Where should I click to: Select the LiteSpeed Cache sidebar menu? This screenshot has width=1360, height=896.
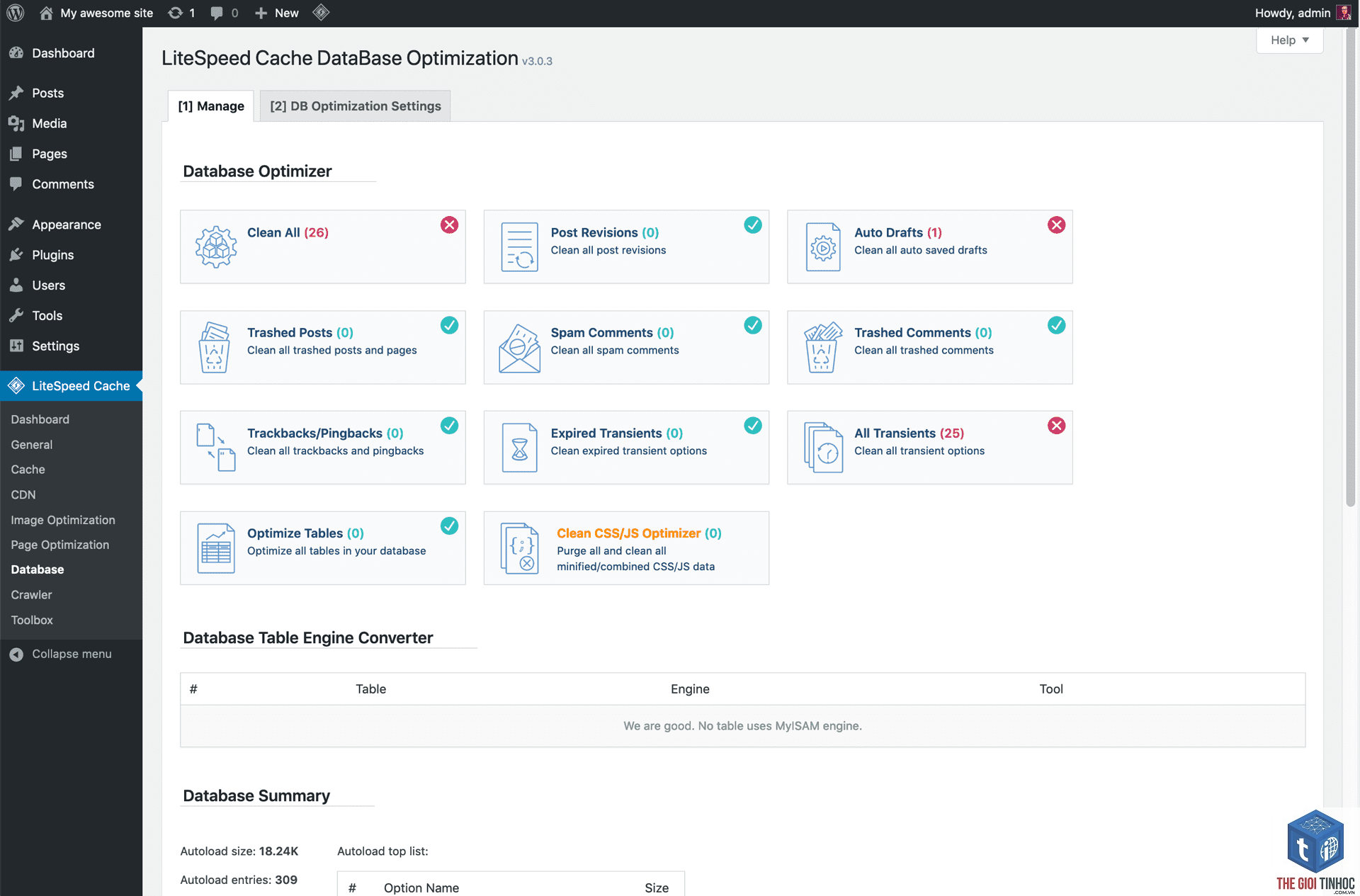[71, 386]
